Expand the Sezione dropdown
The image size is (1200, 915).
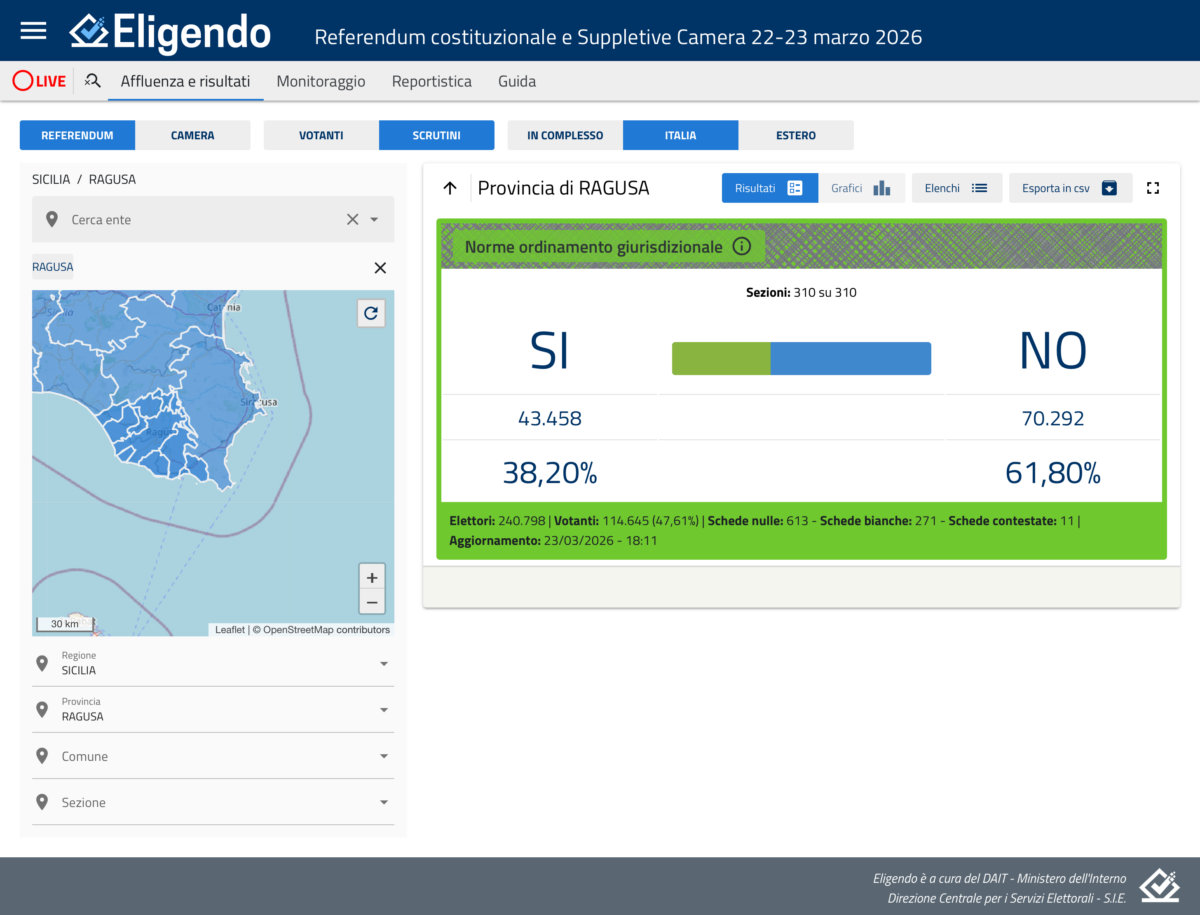[x=212, y=802]
